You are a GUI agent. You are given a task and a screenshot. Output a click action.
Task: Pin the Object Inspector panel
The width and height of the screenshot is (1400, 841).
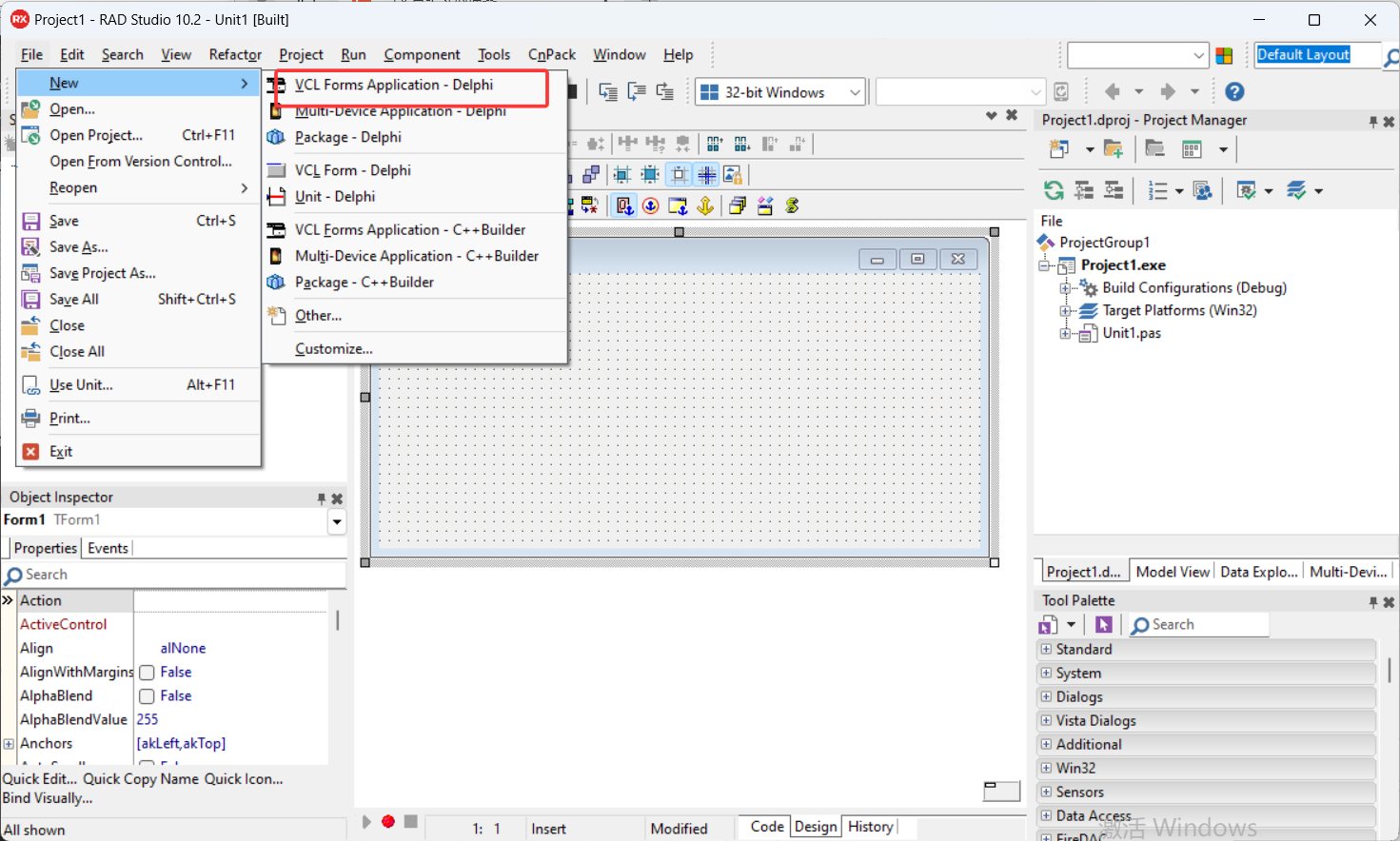(322, 499)
